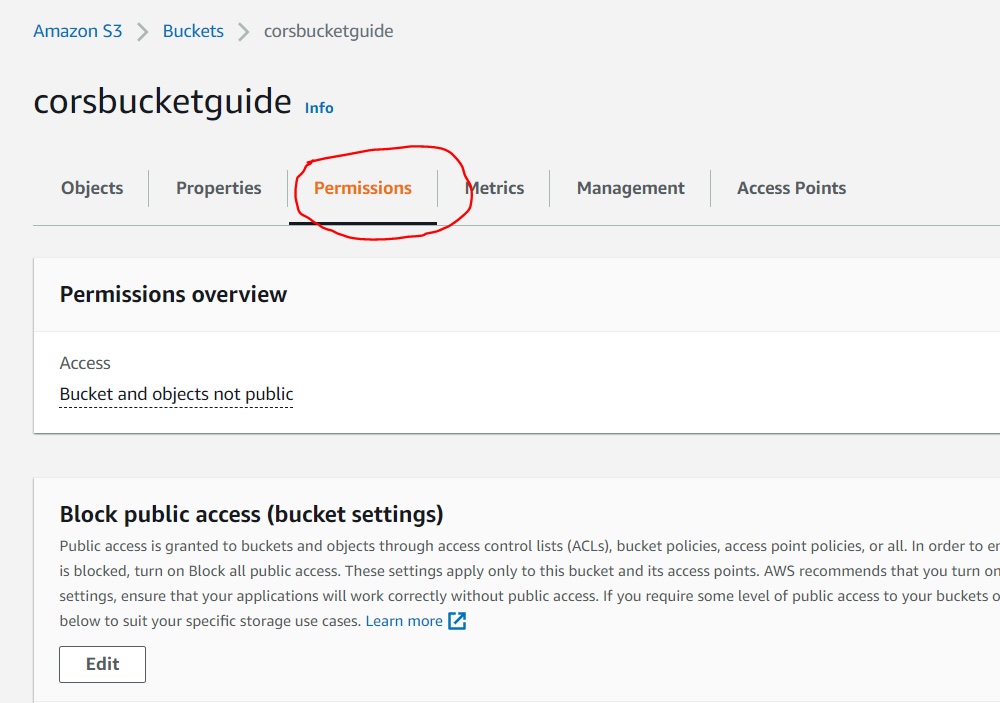Click the Permissions overview heading
This screenshot has height=703, width=1000.
point(173,294)
